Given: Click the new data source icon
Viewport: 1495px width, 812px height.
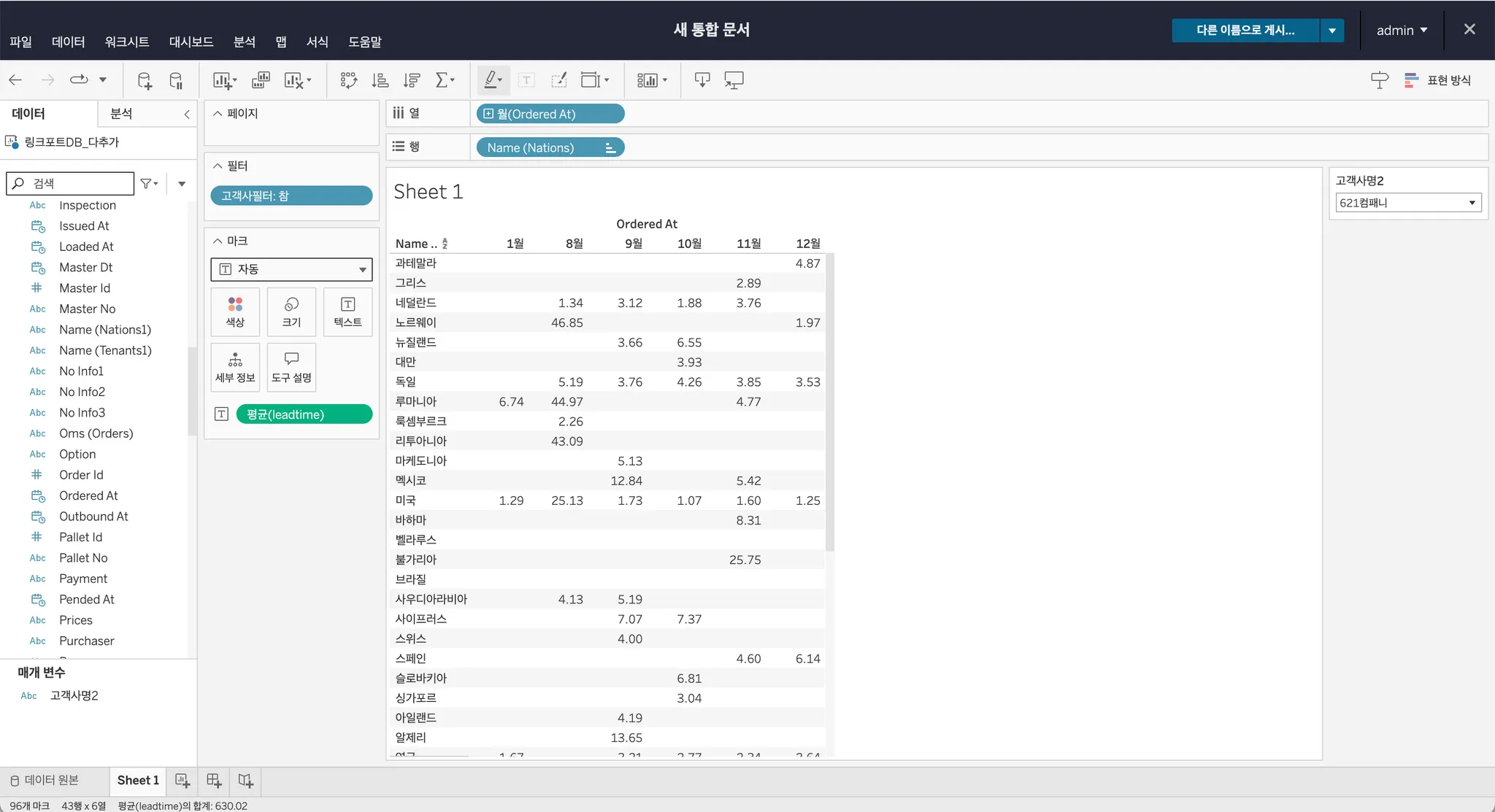Looking at the screenshot, I should (x=145, y=80).
